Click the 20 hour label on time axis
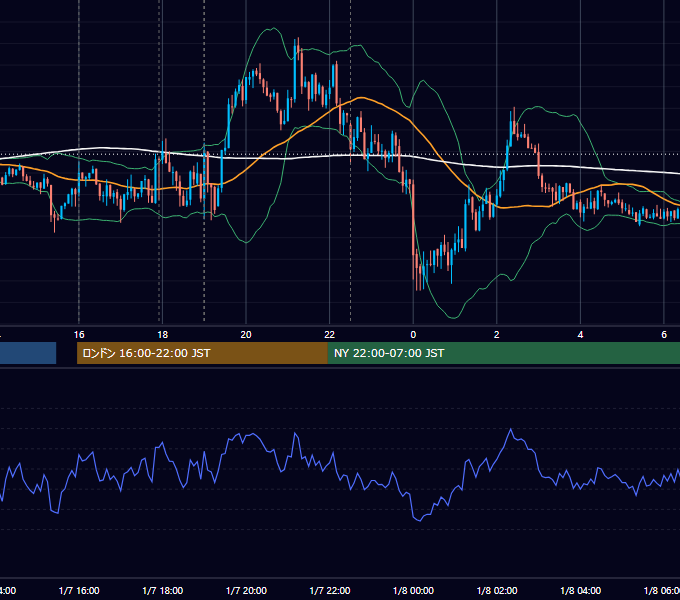This screenshot has width=680, height=600. [246, 335]
